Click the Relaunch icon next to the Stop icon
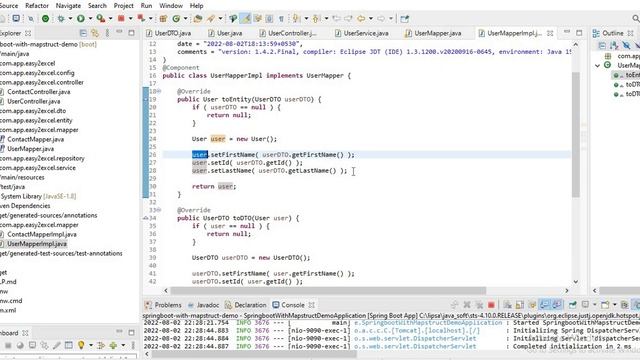This screenshot has width=640, height=360. click(141, 18)
